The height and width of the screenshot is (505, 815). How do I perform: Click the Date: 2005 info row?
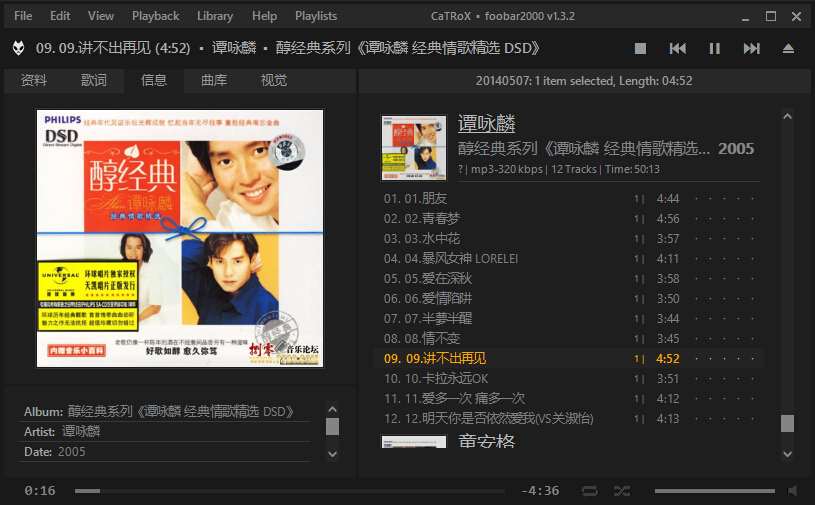tap(166, 452)
